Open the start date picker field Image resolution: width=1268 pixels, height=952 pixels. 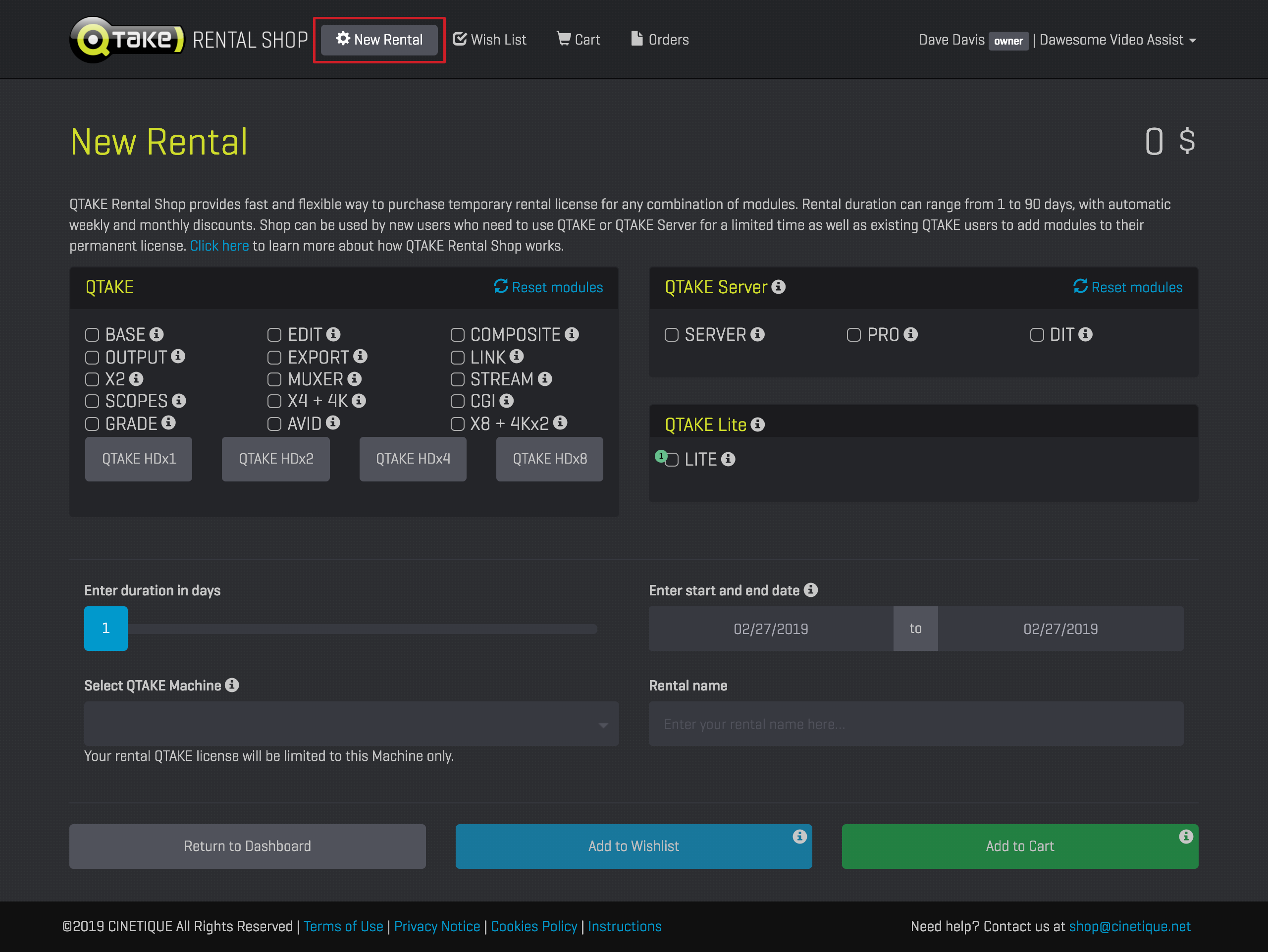point(770,629)
